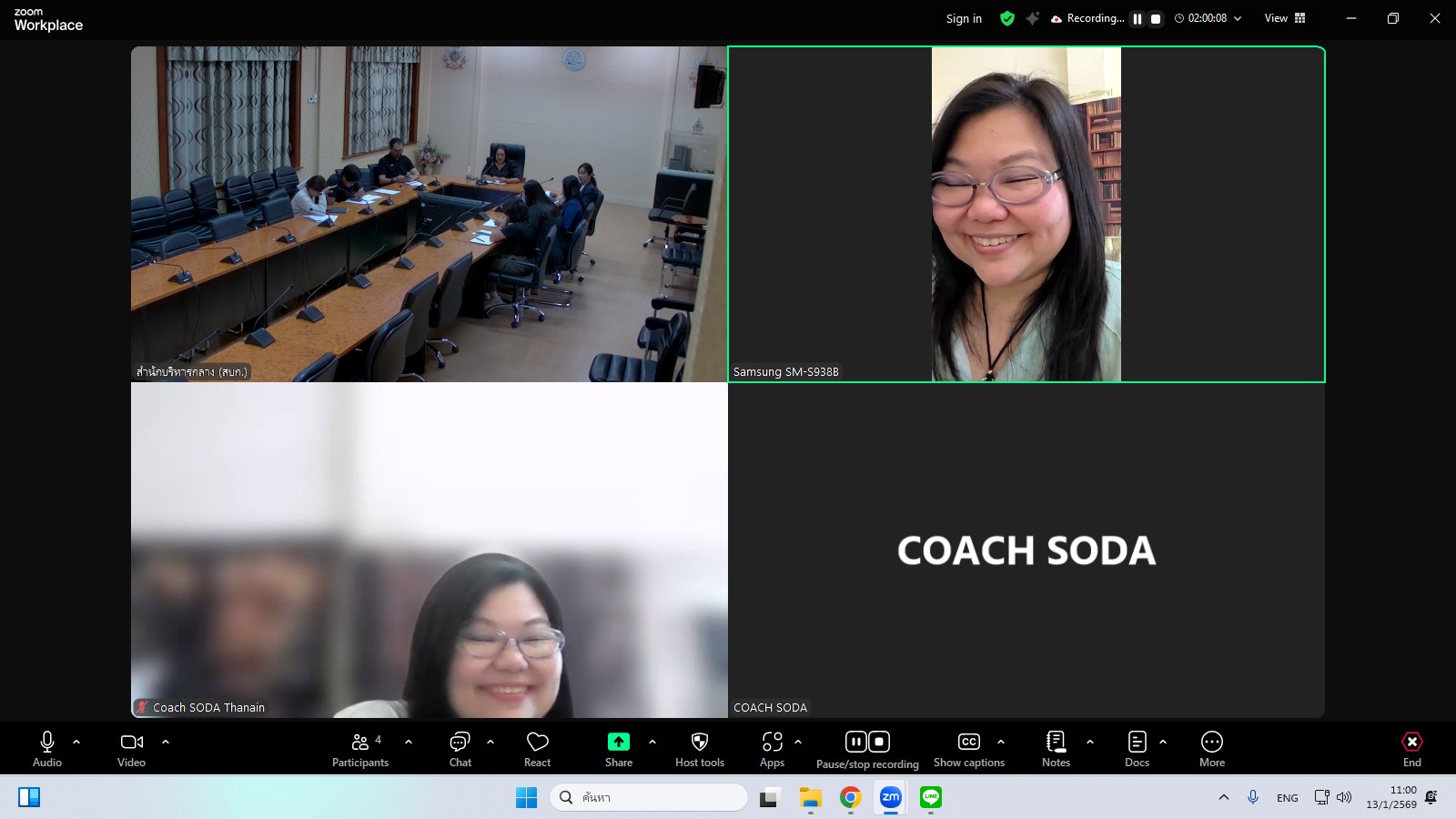
Task: Click the End meeting button
Action: coord(1411,749)
